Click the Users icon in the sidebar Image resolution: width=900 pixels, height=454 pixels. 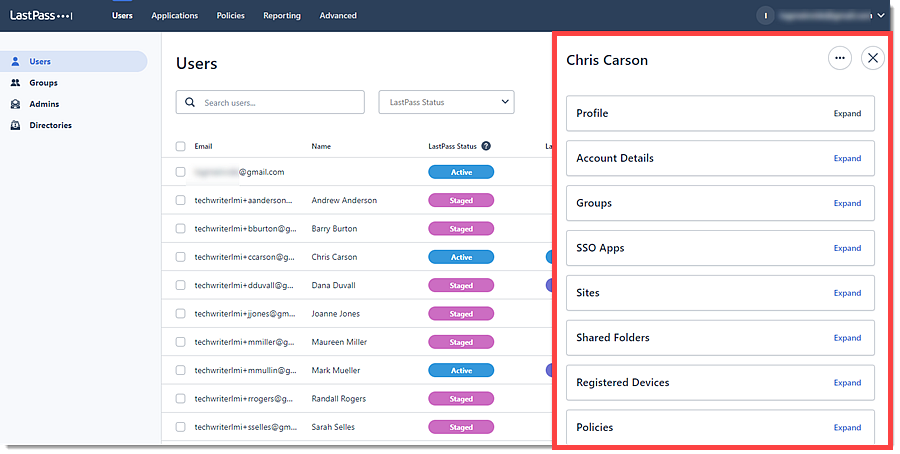(16, 62)
